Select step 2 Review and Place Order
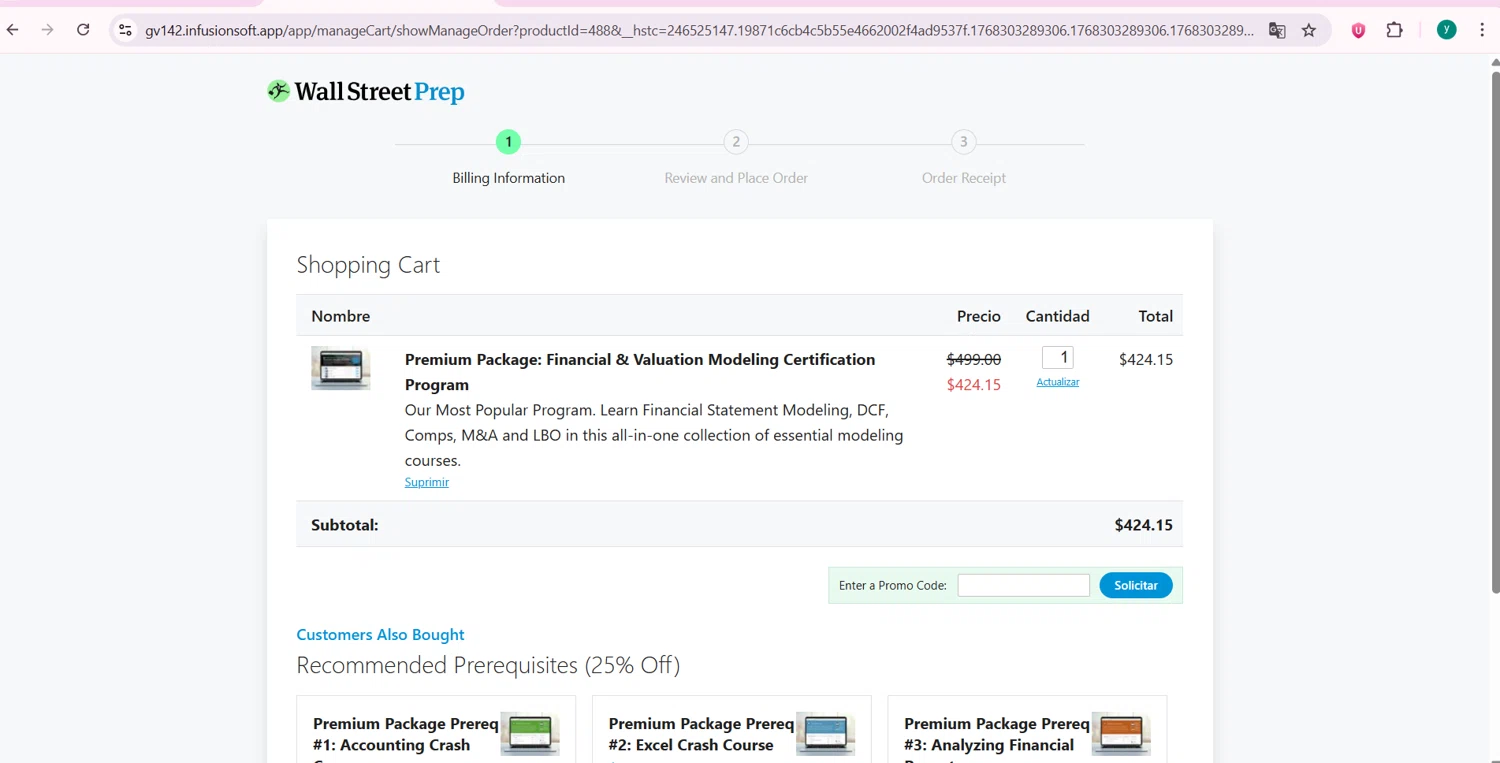The height and width of the screenshot is (763, 1500). click(736, 142)
